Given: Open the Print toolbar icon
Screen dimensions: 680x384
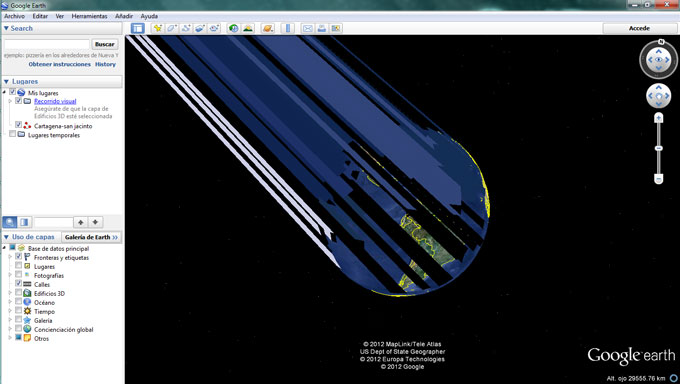Looking at the screenshot, I should click(321, 28).
